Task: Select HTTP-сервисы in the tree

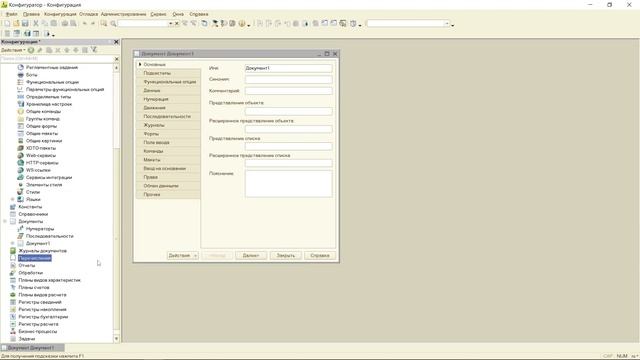Action: (42, 163)
